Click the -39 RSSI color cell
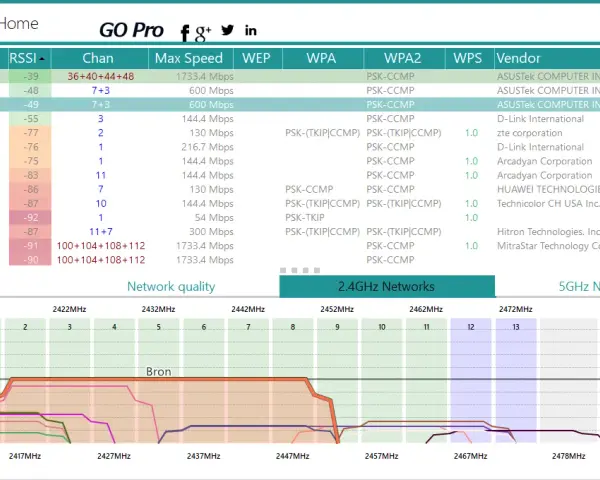Image resolution: width=600 pixels, height=480 pixels. click(x=30, y=76)
